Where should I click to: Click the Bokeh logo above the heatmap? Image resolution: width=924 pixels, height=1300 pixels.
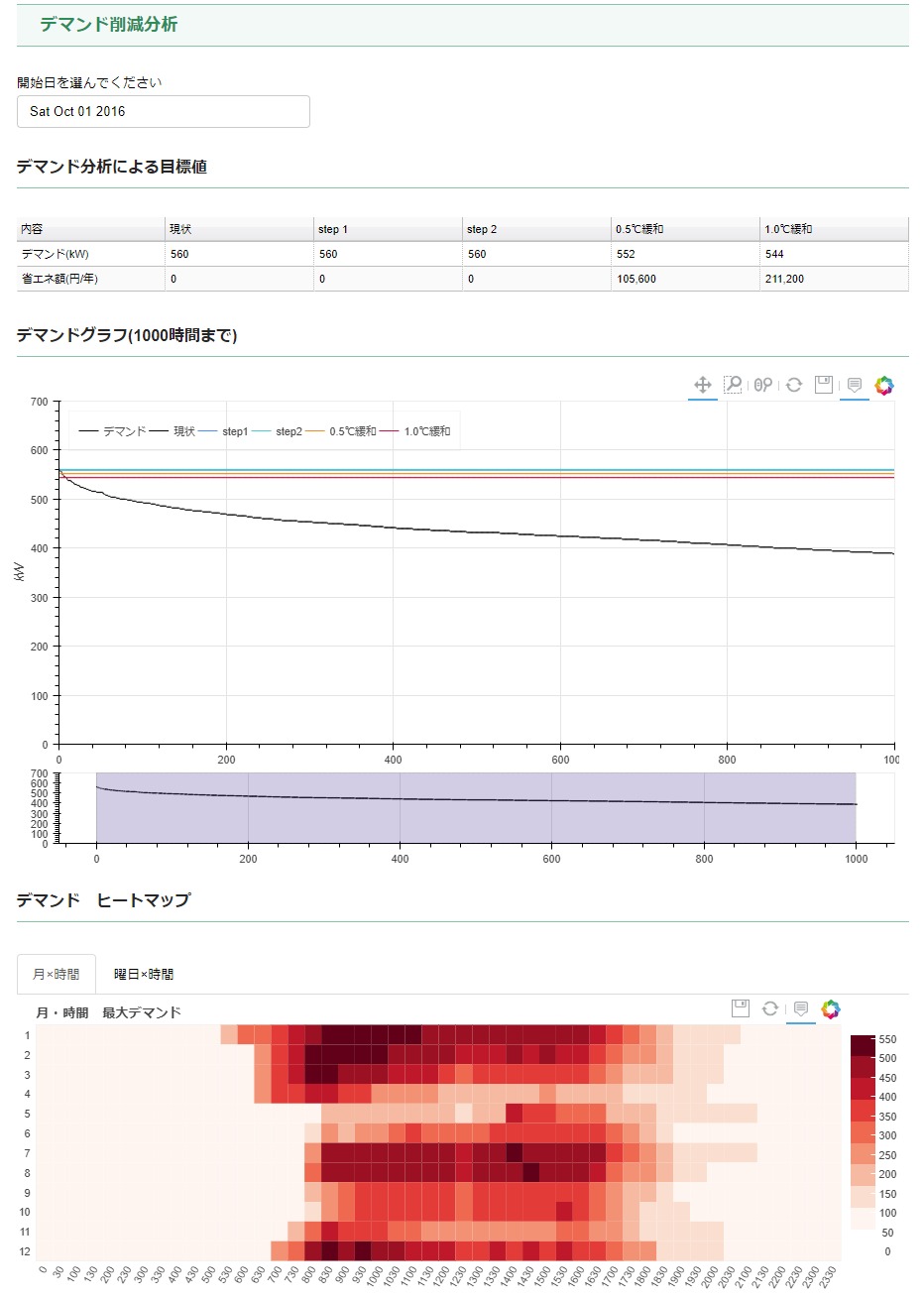point(831,1008)
